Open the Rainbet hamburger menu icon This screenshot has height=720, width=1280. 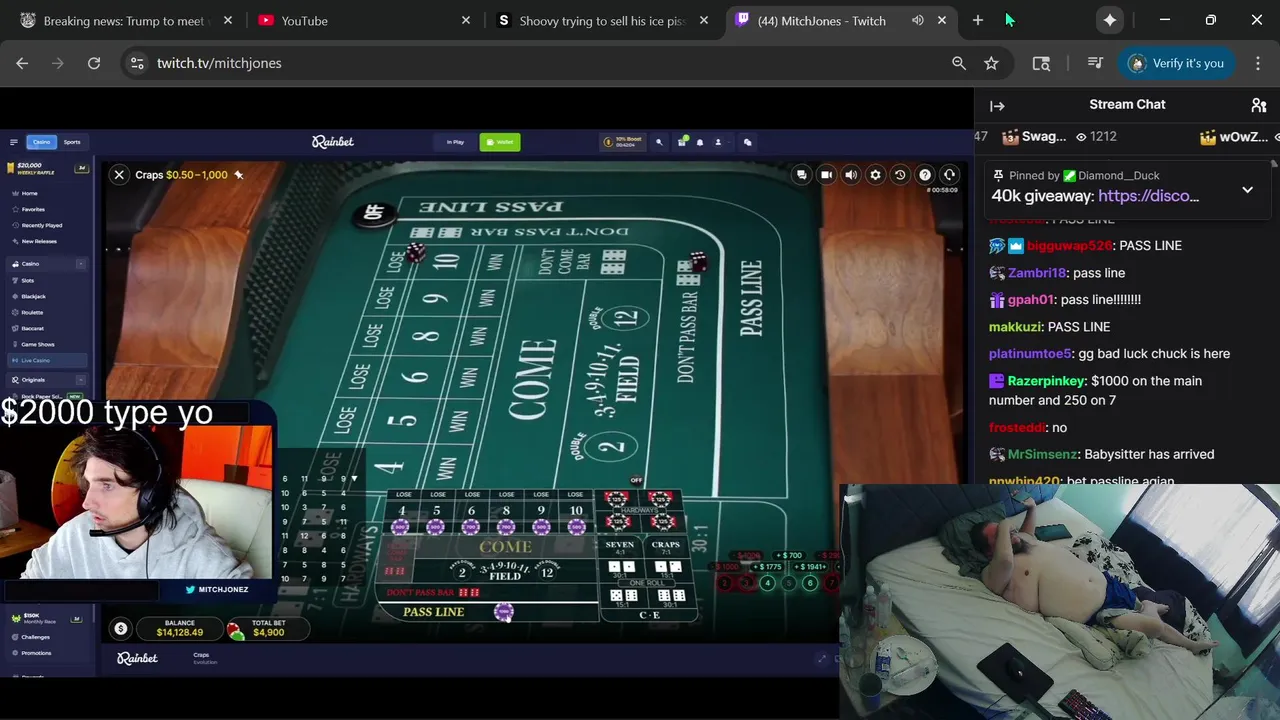pos(14,142)
